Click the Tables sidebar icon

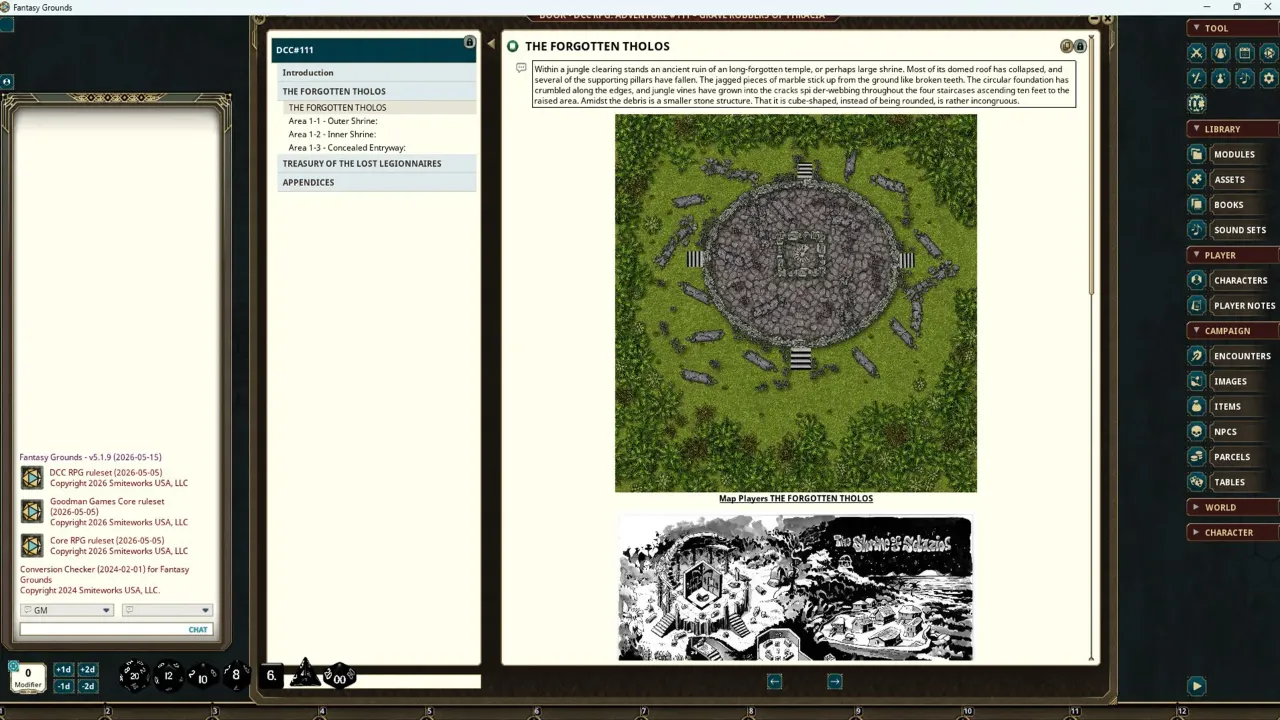[1197, 481]
